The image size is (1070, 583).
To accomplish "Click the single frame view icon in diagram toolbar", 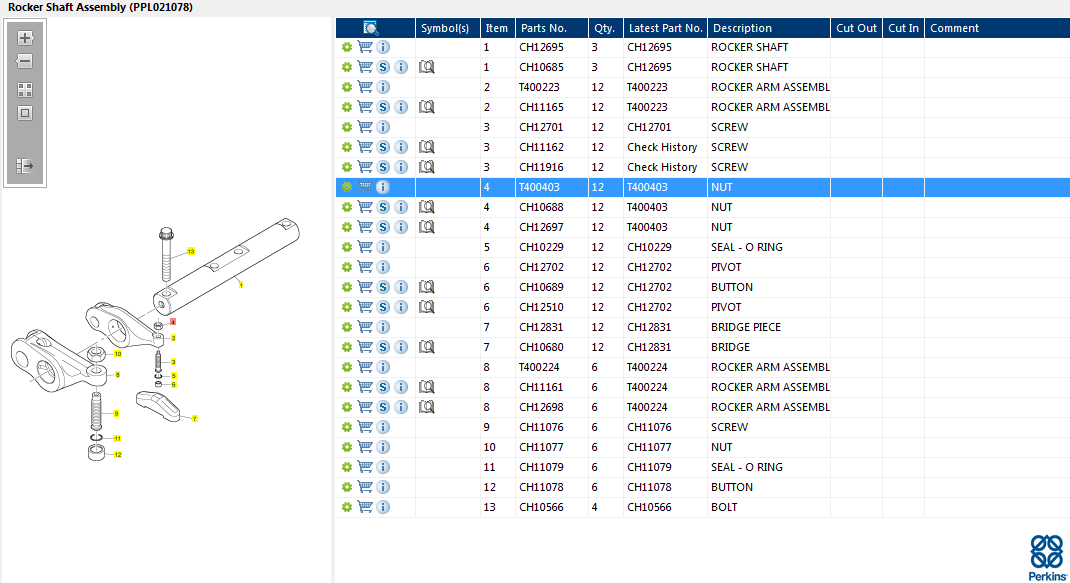I will point(25,113).
